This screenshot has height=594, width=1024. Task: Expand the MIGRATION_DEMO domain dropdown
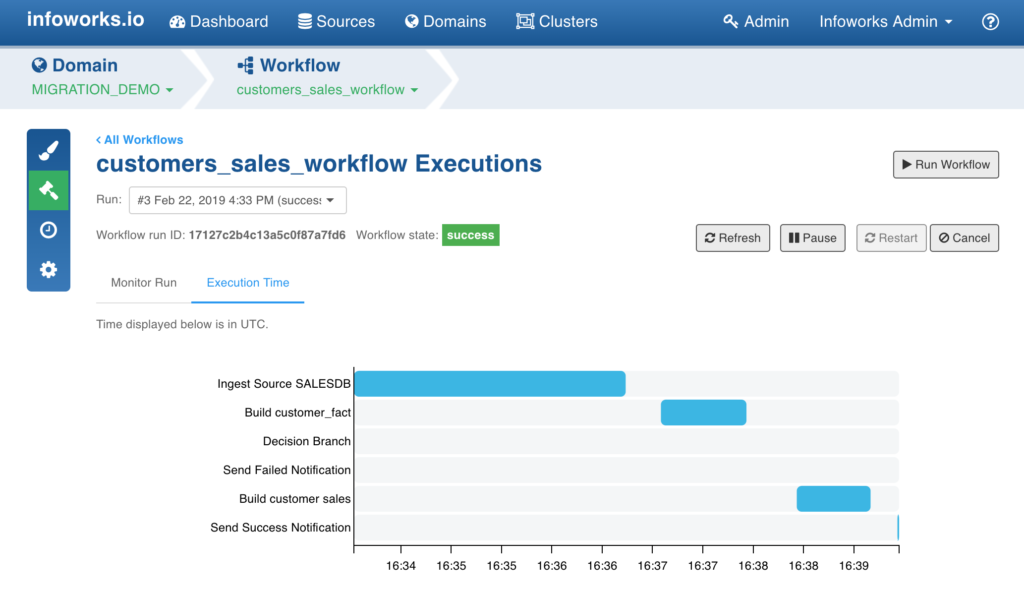coord(102,88)
